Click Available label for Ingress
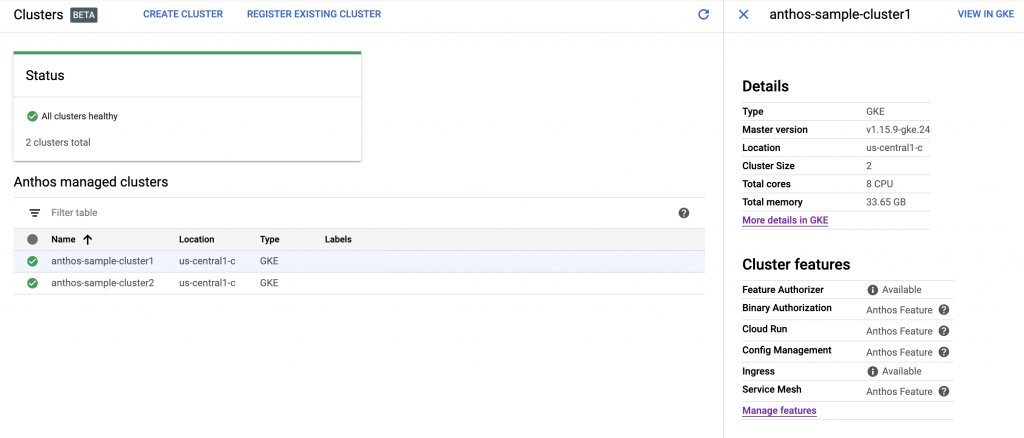The image size is (1024, 438). tap(902, 371)
